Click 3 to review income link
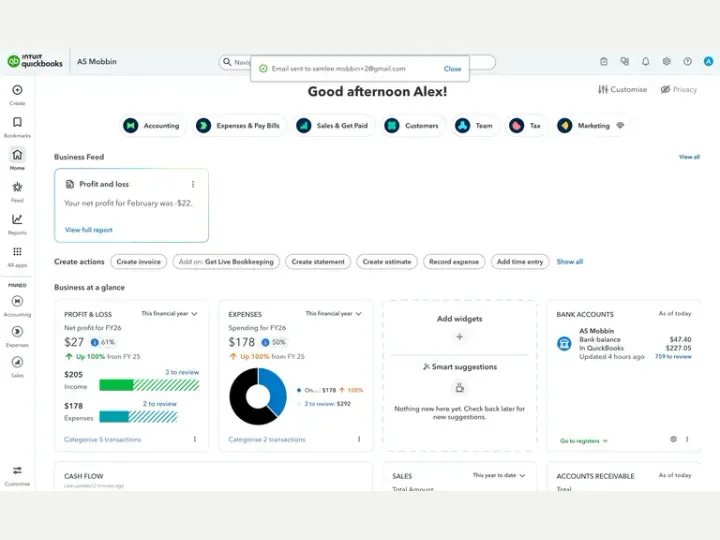The width and height of the screenshot is (720, 540). tap(182, 372)
